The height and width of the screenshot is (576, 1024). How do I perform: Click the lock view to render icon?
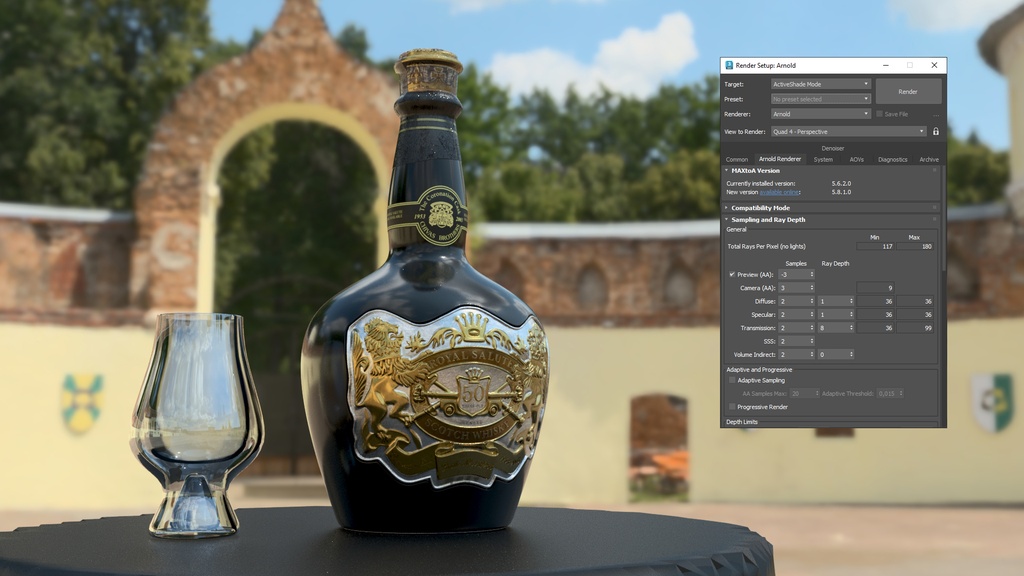tap(936, 131)
